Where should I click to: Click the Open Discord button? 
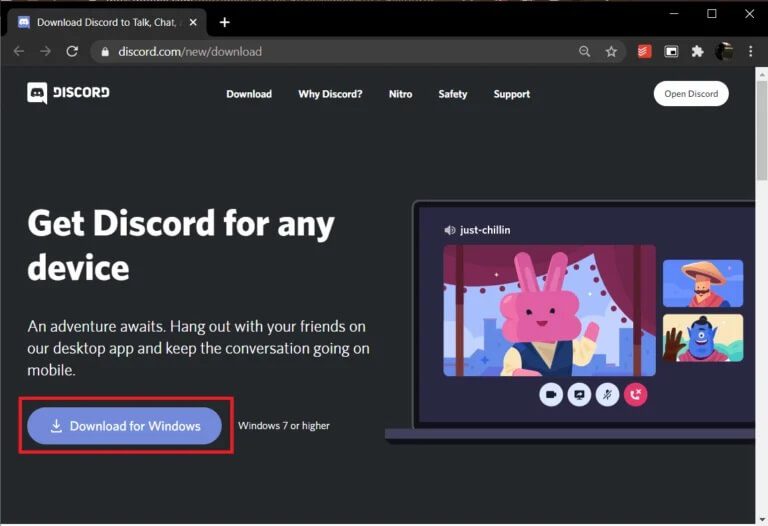pos(691,94)
